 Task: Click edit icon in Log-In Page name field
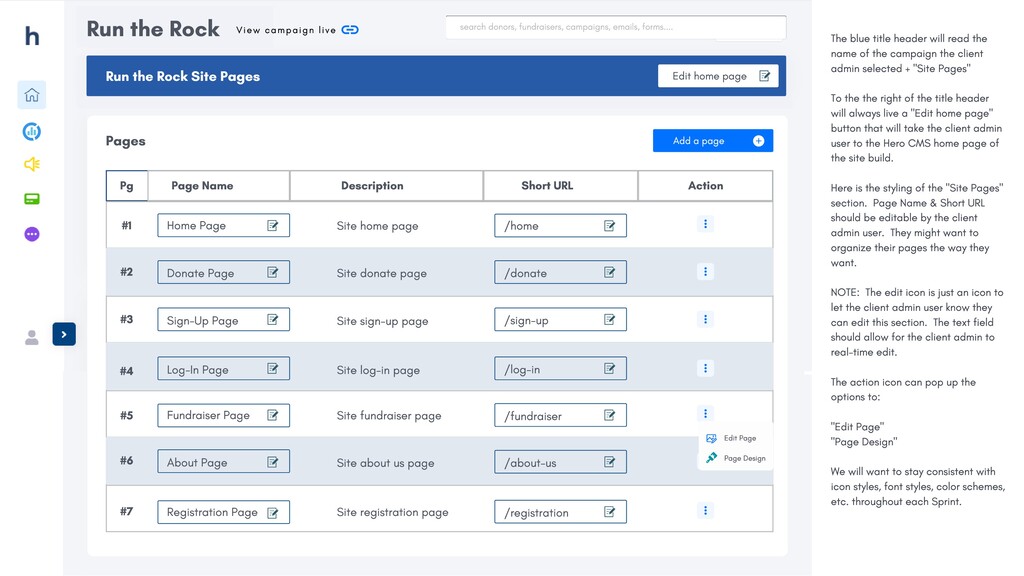273,368
